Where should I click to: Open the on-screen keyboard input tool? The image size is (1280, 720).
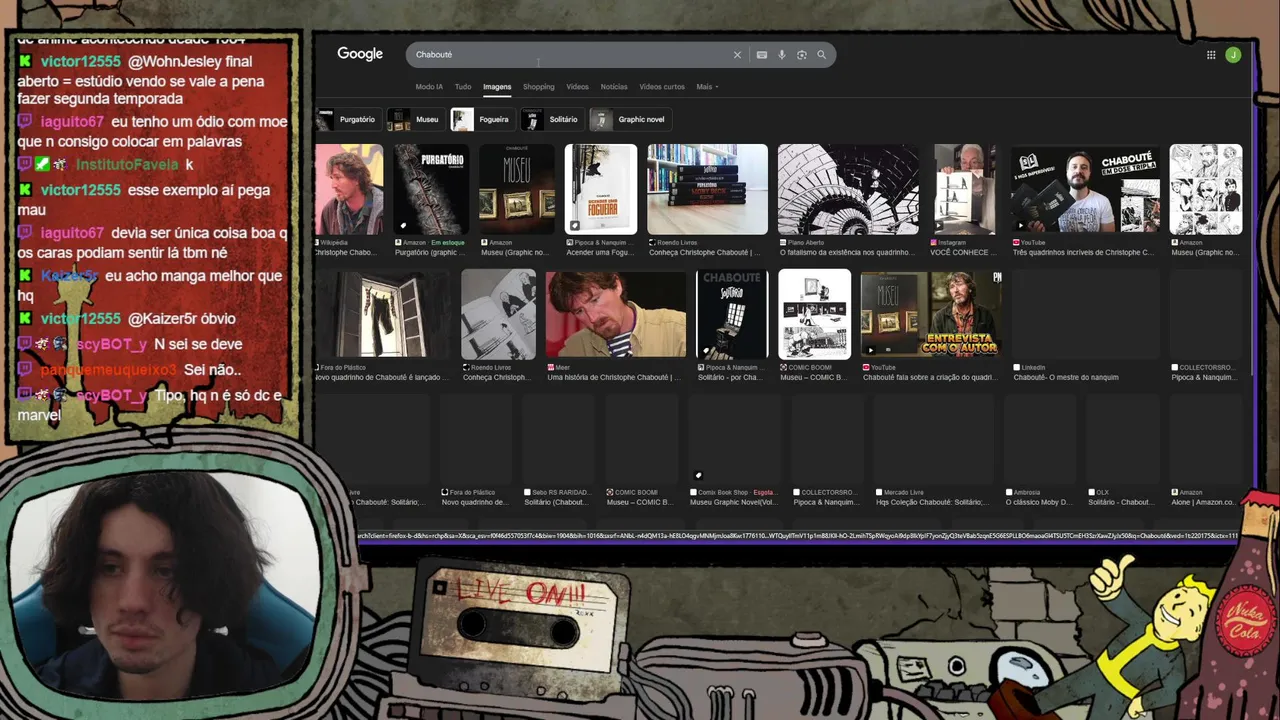(x=762, y=55)
